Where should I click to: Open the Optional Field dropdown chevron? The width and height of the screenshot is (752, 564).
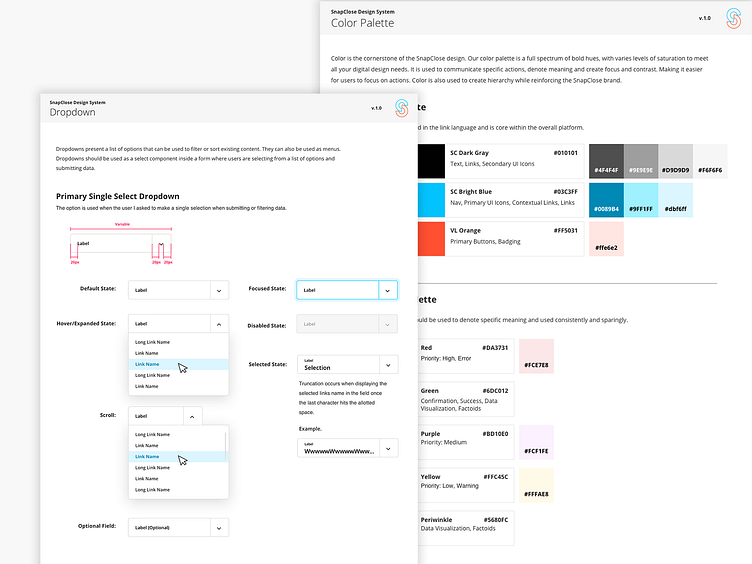point(219,528)
